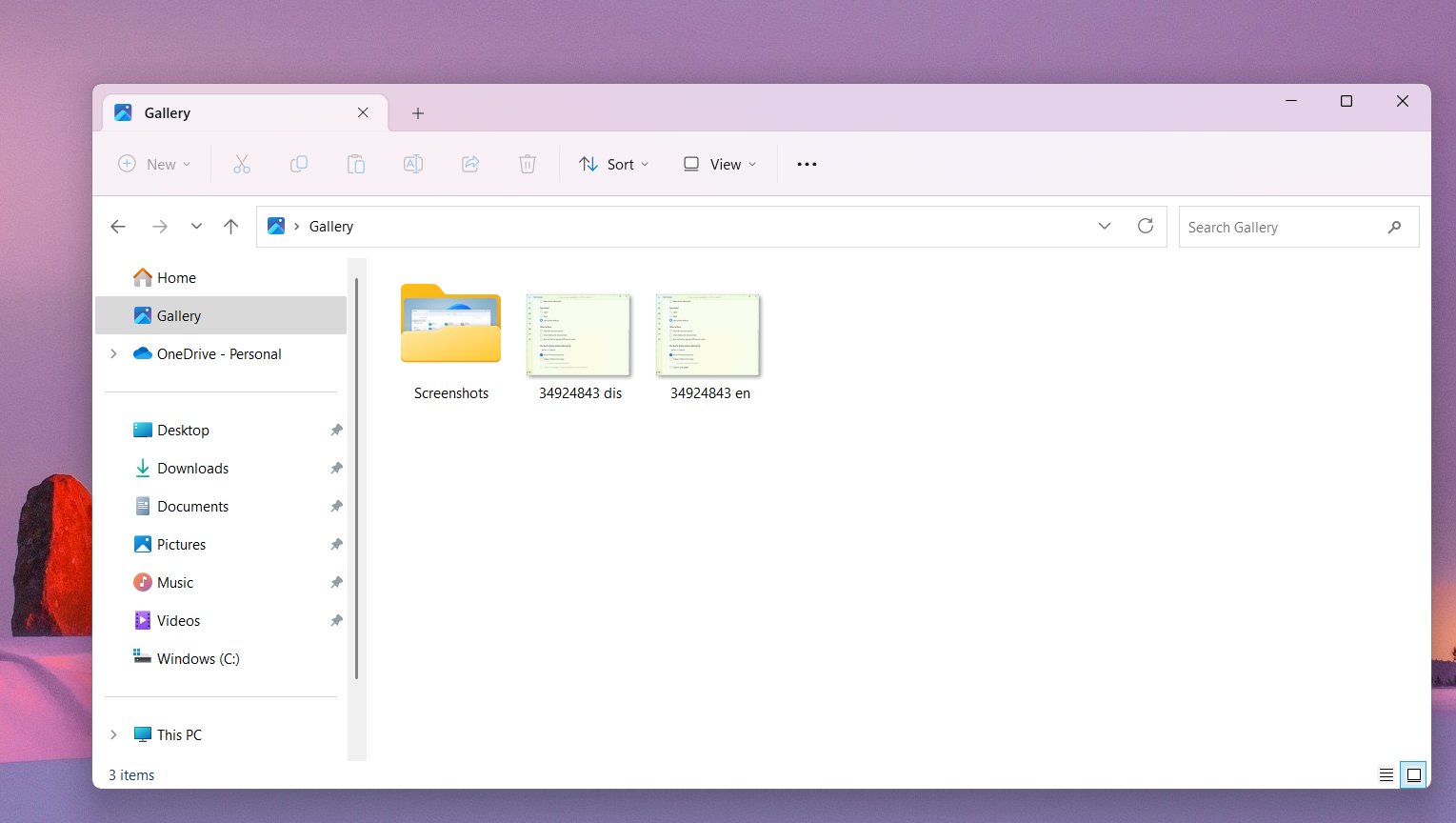Click the Delete trash can icon
Screen dimensions: 1456x823
tap(528, 164)
